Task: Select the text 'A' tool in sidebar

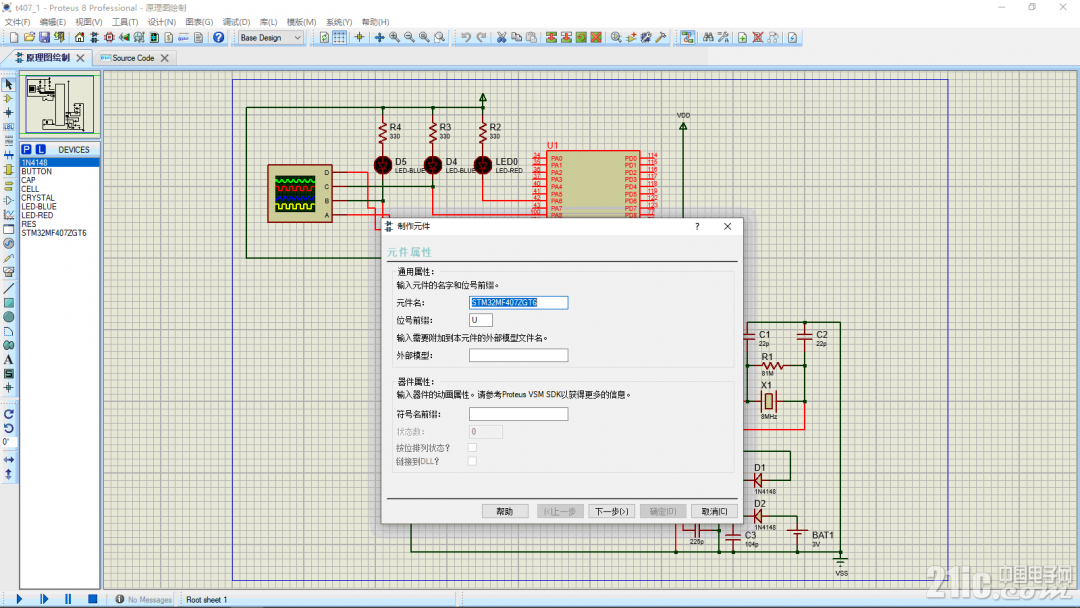Action: [8, 359]
